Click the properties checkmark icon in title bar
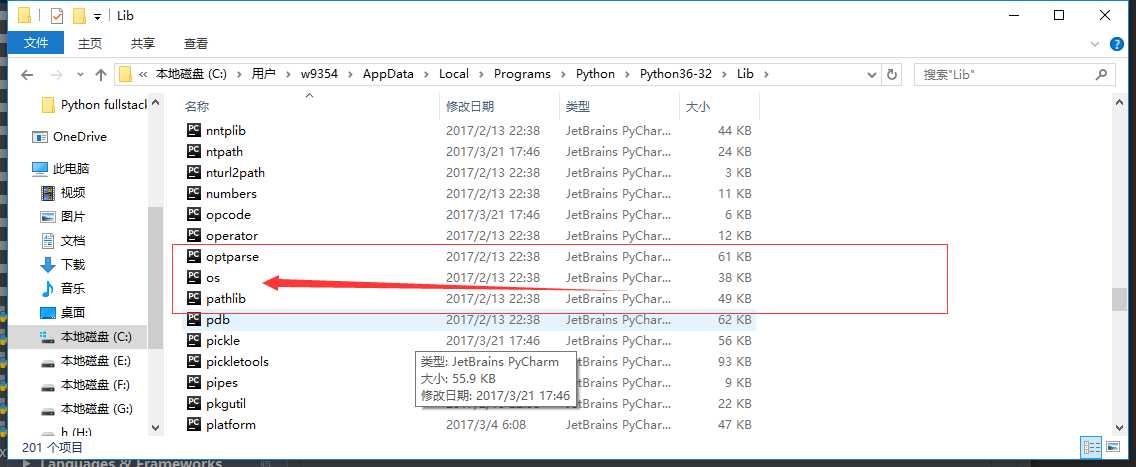This screenshot has height=467, width=1136. pyautogui.click(x=57, y=15)
